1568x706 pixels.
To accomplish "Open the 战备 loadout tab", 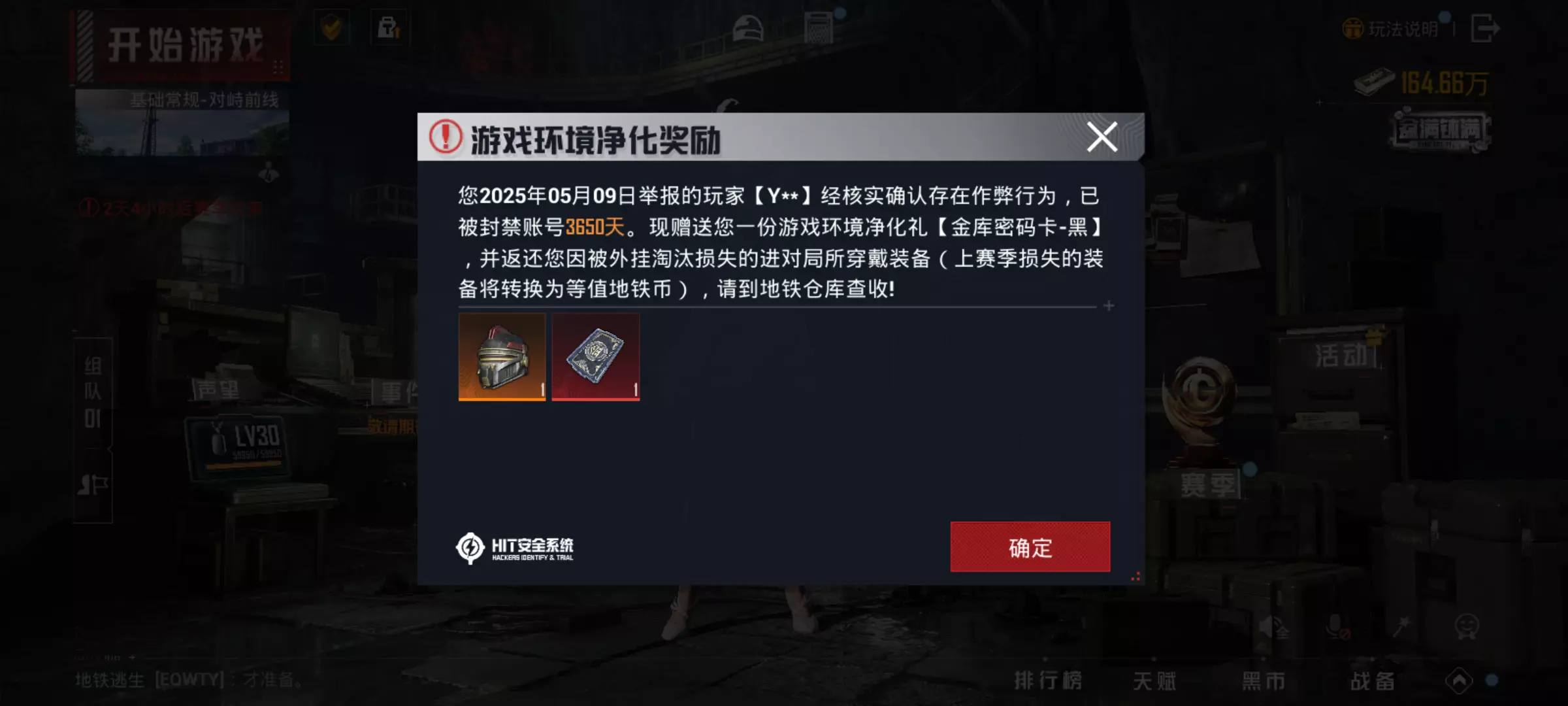I will (1372, 681).
